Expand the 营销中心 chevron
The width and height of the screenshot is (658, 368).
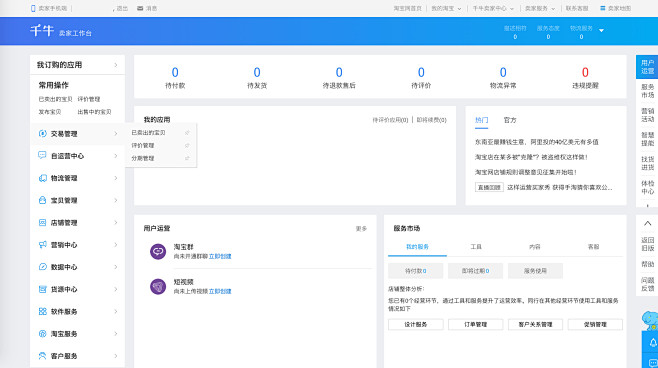pos(116,245)
